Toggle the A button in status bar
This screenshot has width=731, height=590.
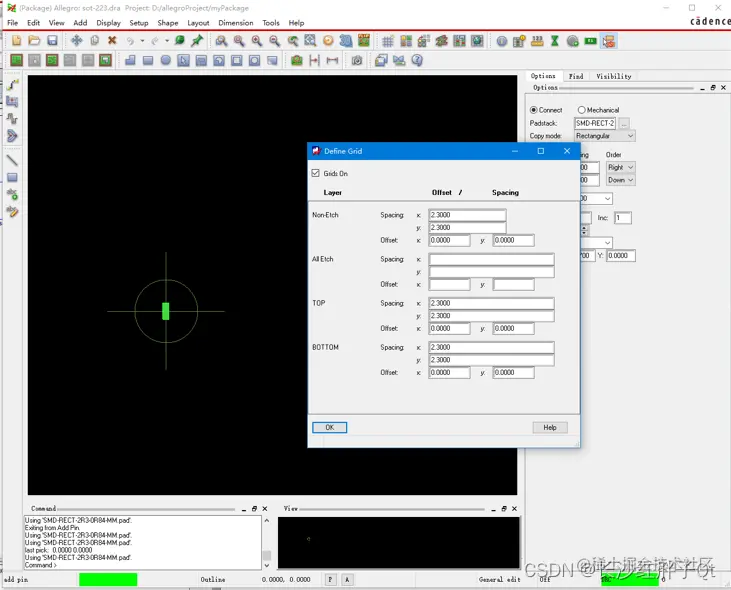pyautogui.click(x=347, y=579)
